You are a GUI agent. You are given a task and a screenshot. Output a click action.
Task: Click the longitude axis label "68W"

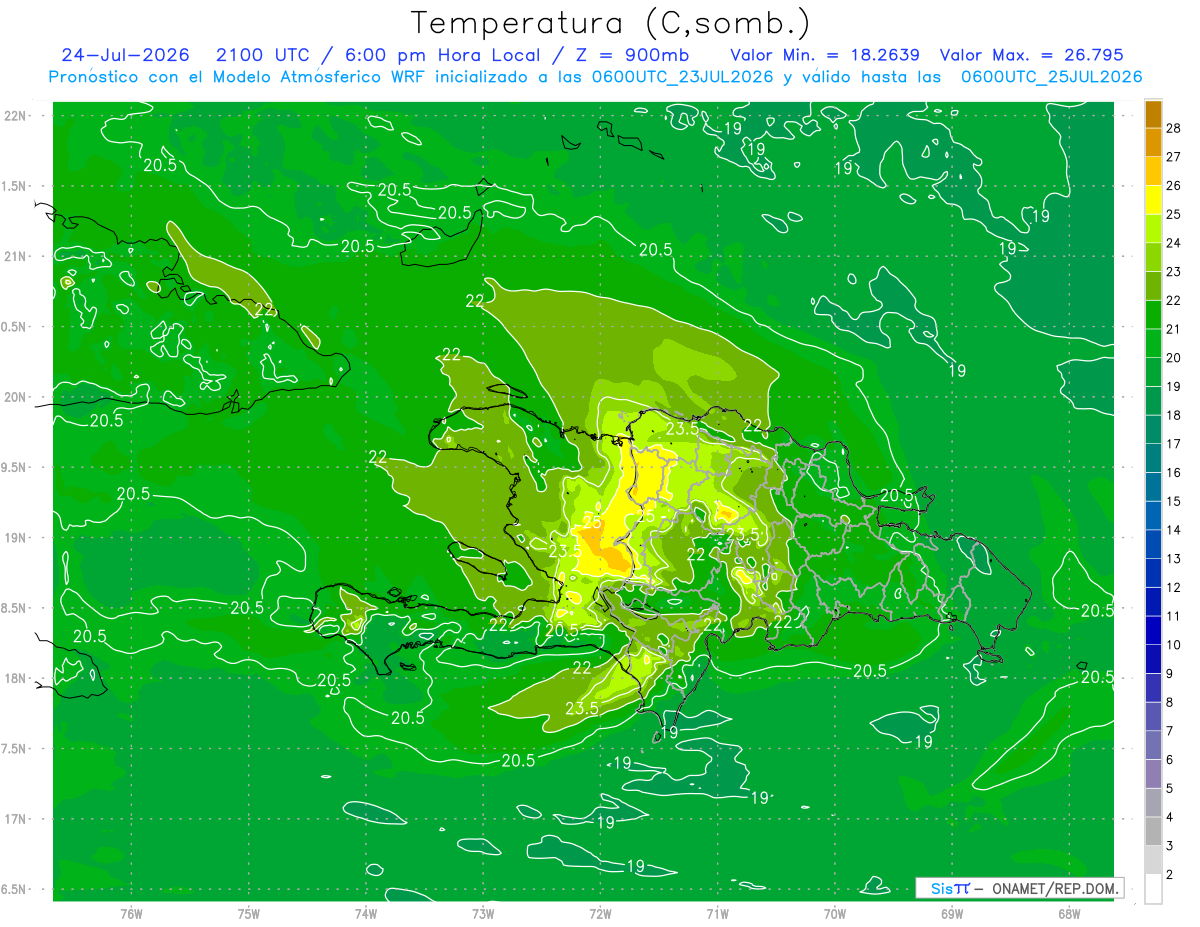(x=1069, y=914)
